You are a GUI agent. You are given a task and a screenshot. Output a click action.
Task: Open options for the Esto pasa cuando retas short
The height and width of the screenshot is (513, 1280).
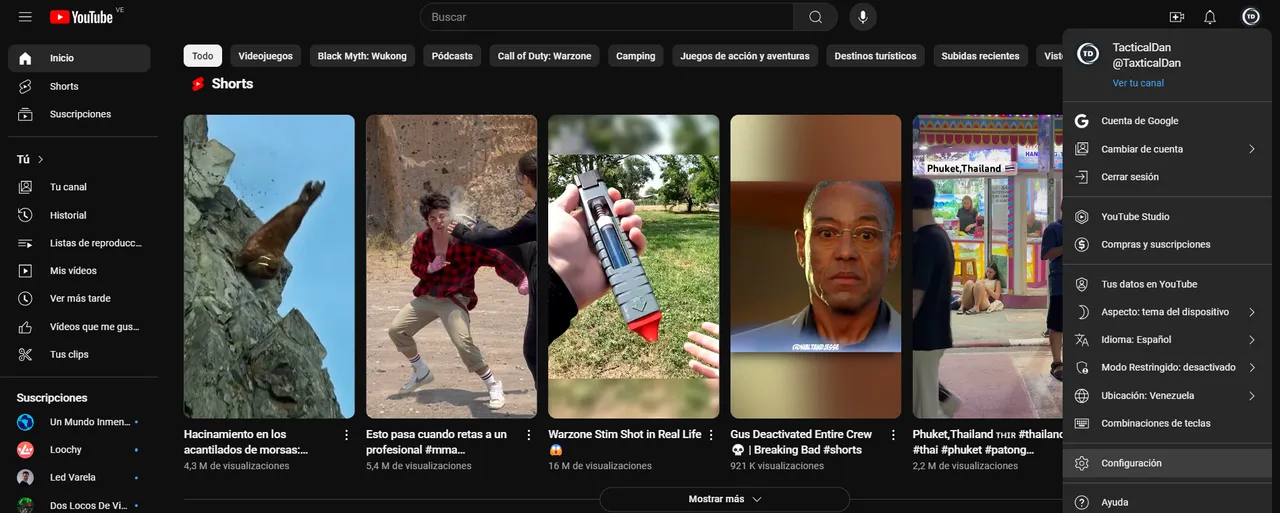(529, 435)
